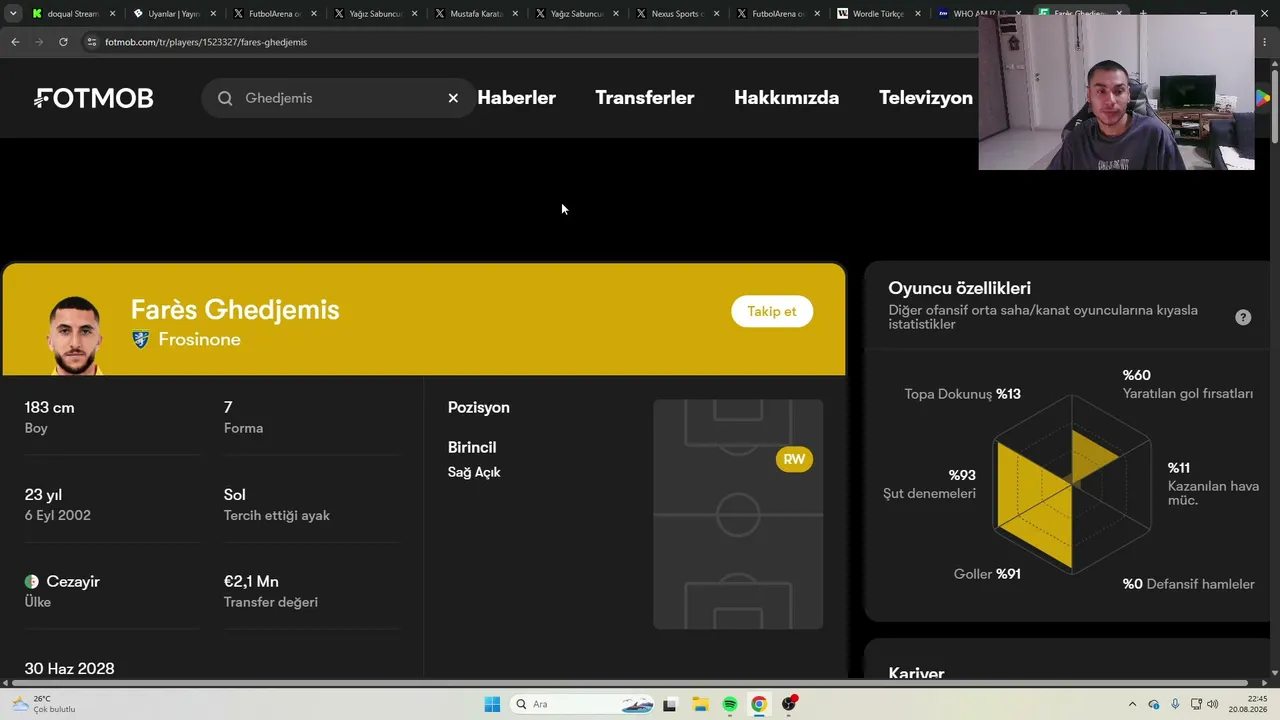Switch to the doqual Stream tab
Image resolution: width=1280 pixels, height=720 pixels.
tap(72, 14)
